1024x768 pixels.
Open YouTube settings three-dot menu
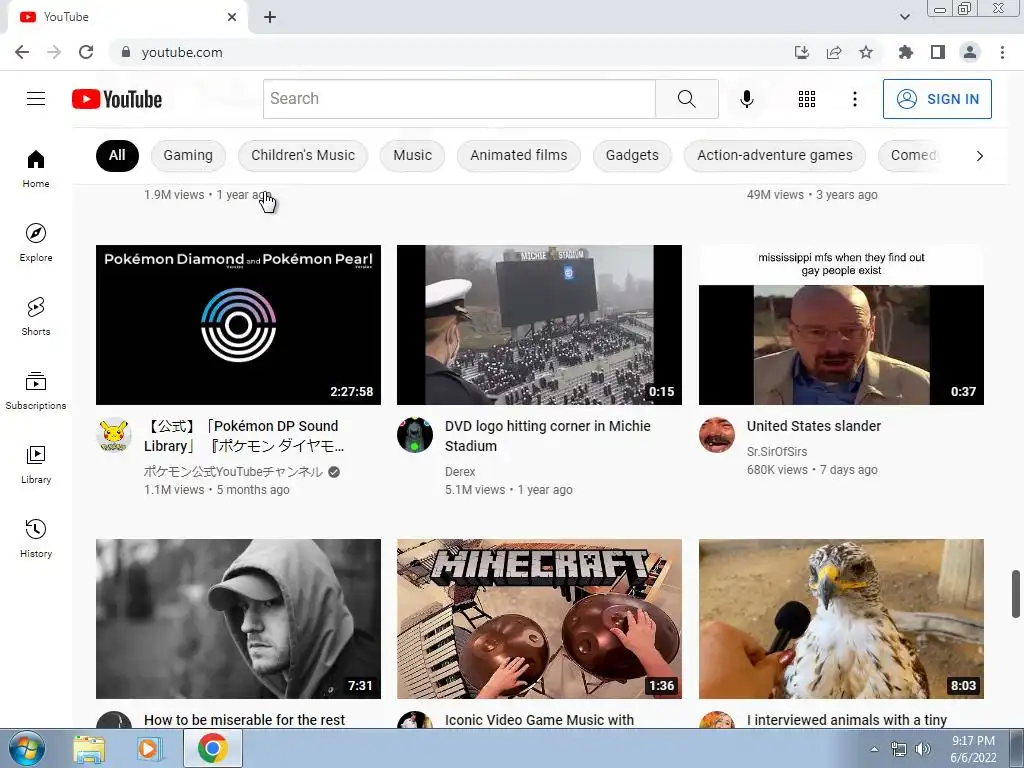pyautogui.click(x=854, y=99)
